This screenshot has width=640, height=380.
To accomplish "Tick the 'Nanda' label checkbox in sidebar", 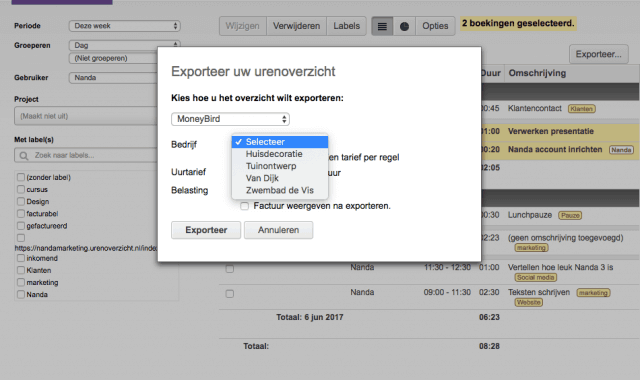I will coord(21,294).
